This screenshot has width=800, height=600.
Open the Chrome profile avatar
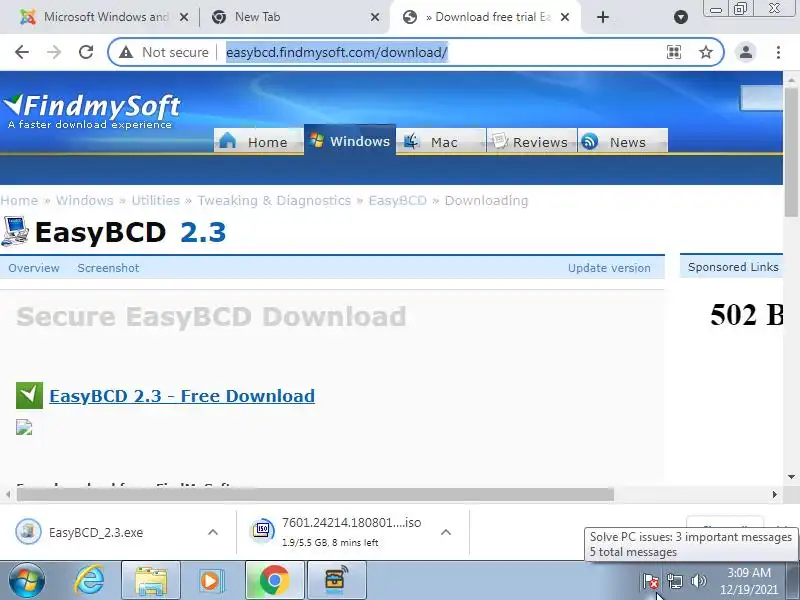[745, 52]
